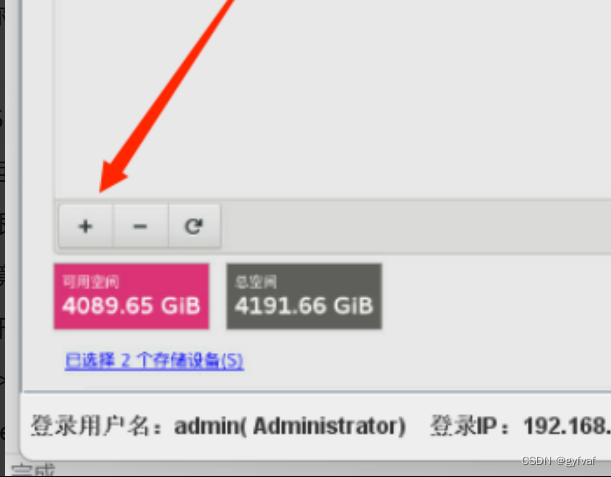Open the 已选择 2 个存储设备(S) link
611x477 pixels.
coord(154,360)
